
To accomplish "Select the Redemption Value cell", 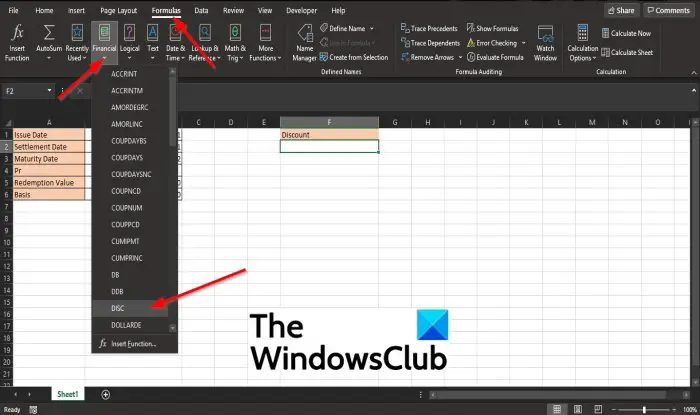I will point(49,183).
